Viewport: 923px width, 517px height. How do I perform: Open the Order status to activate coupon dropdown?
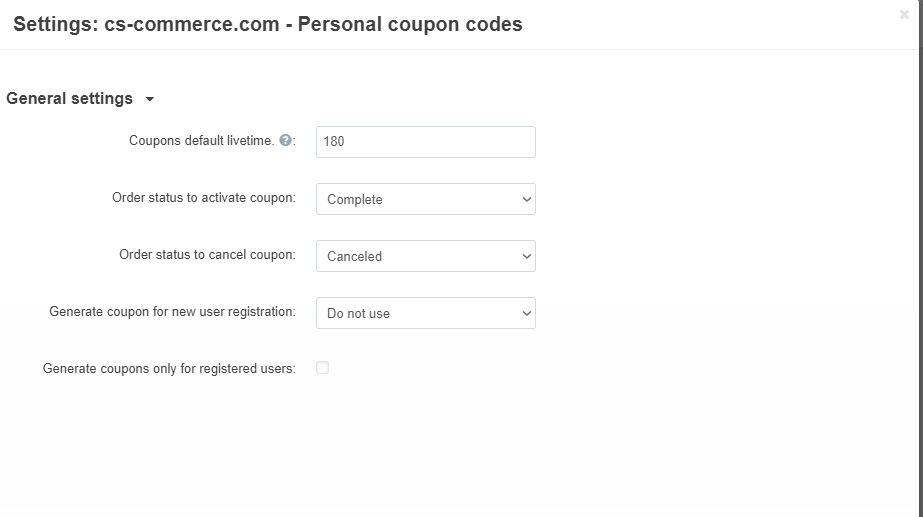coord(425,199)
